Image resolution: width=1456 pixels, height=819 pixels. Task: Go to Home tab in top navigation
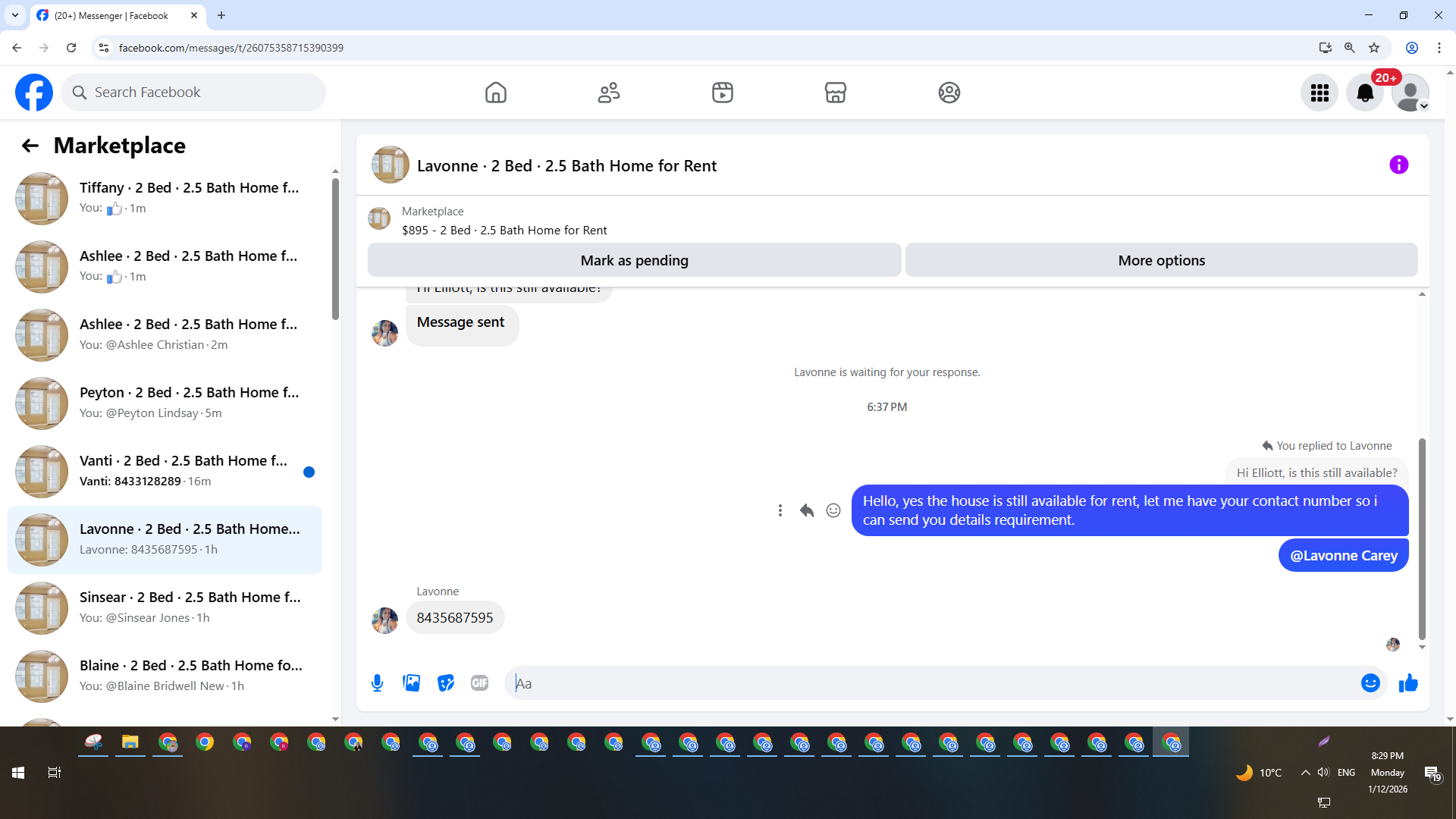495,93
